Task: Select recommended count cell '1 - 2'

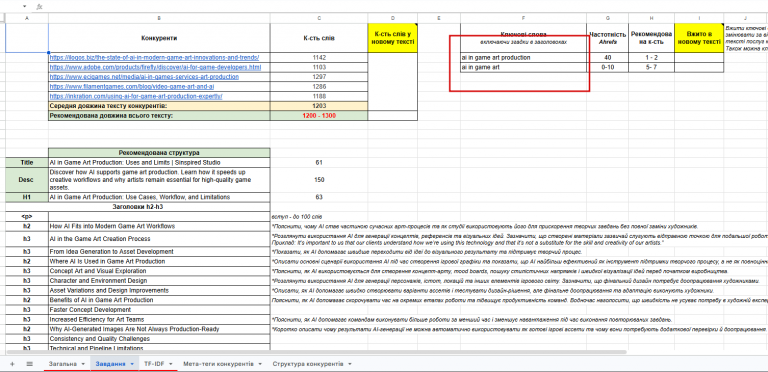Action: [x=651, y=57]
